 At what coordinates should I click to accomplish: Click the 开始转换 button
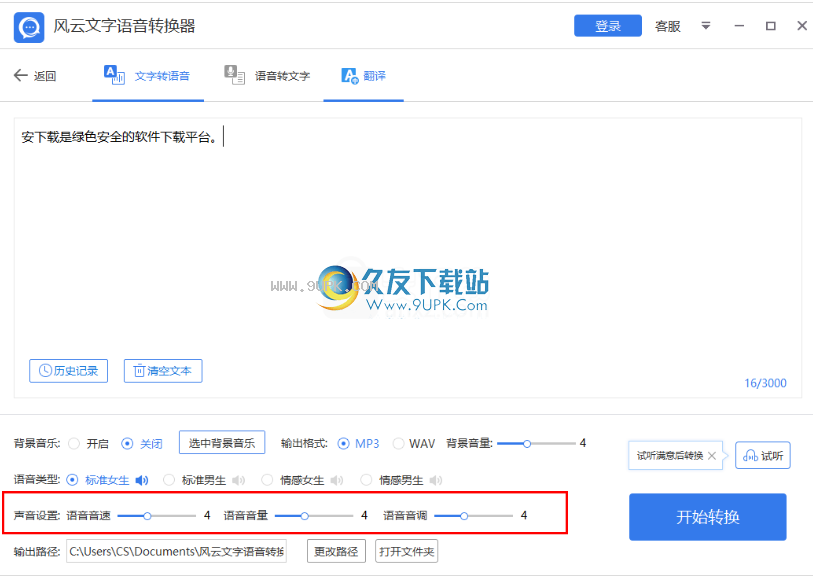click(x=708, y=517)
